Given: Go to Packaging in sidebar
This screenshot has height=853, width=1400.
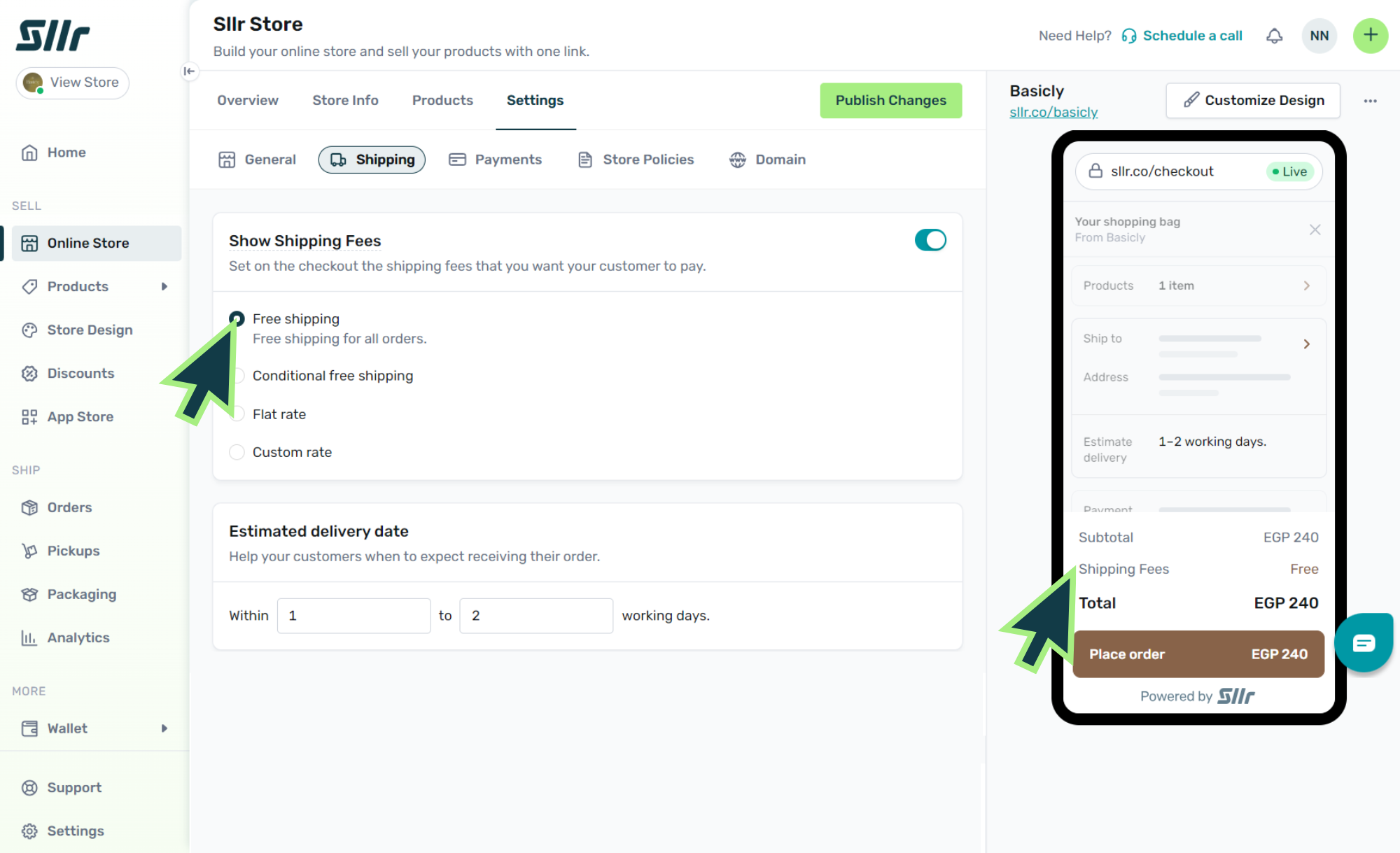Looking at the screenshot, I should 81,594.
